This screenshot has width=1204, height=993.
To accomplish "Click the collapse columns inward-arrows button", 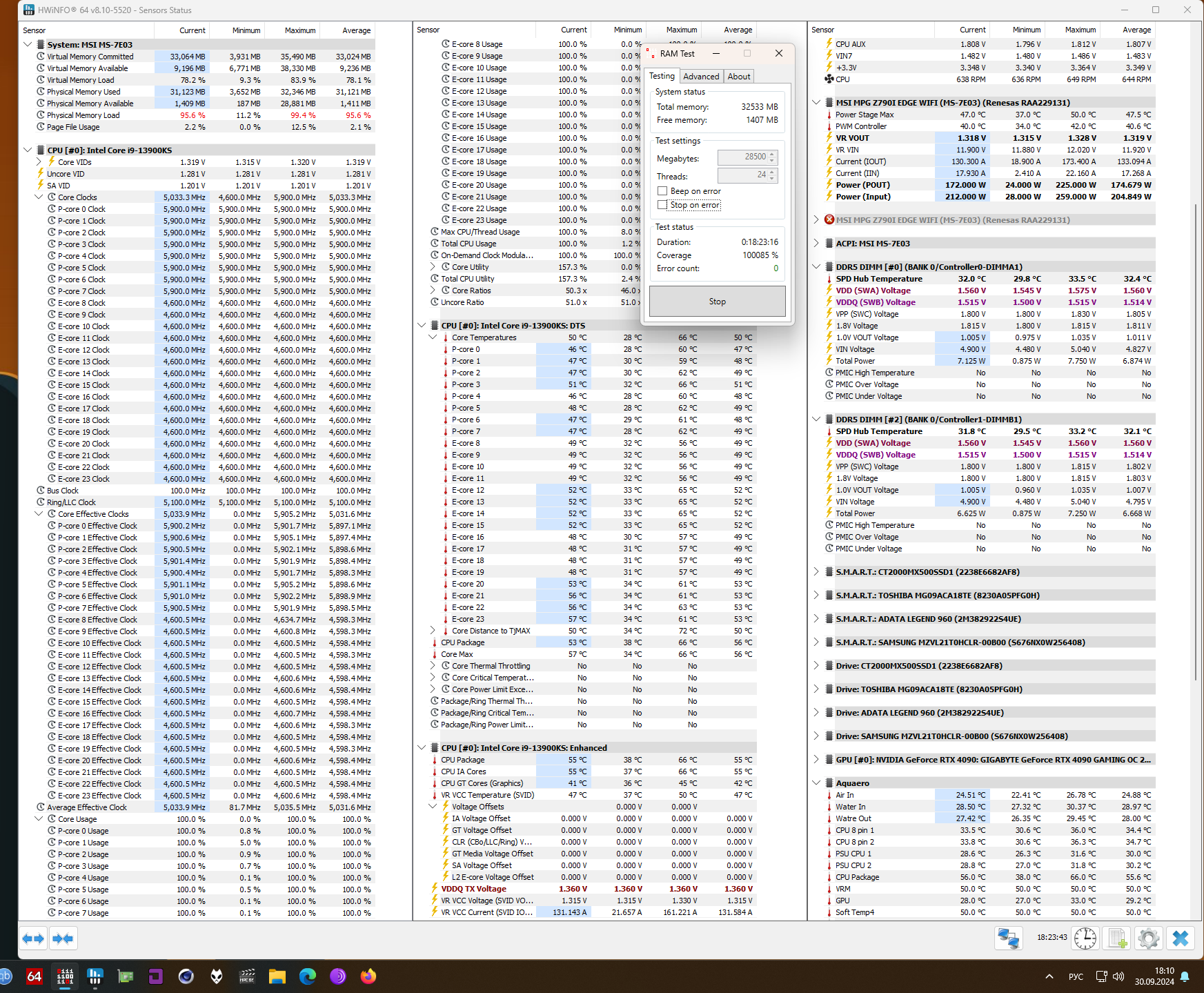I will pos(63,938).
